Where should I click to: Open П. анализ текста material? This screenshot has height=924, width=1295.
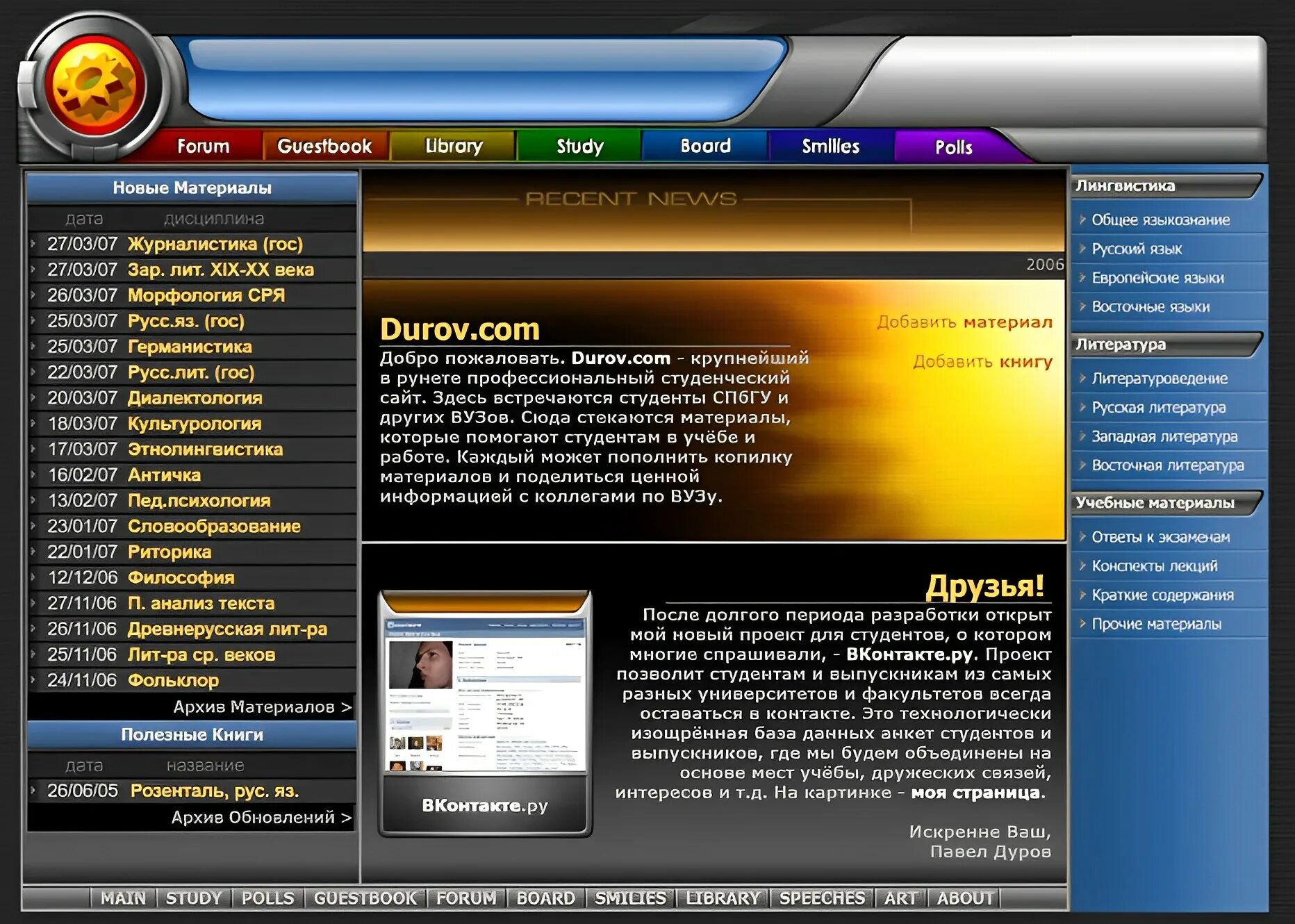click(x=201, y=604)
